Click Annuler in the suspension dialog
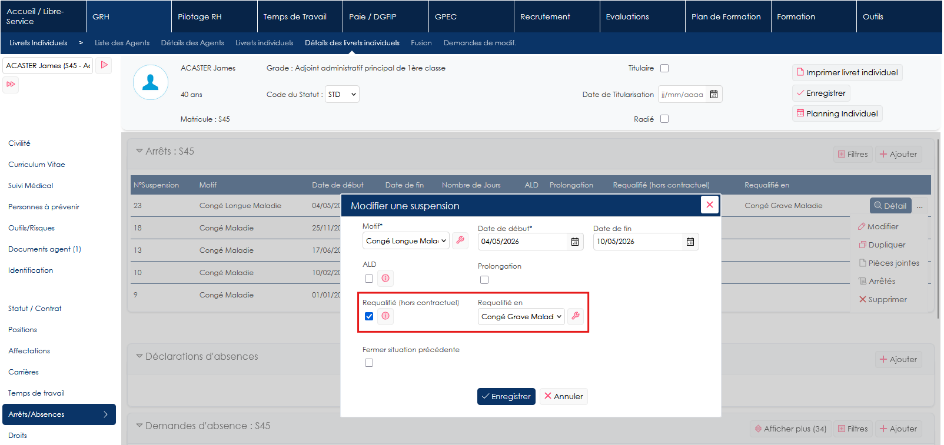 pyautogui.click(x=564, y=396)
